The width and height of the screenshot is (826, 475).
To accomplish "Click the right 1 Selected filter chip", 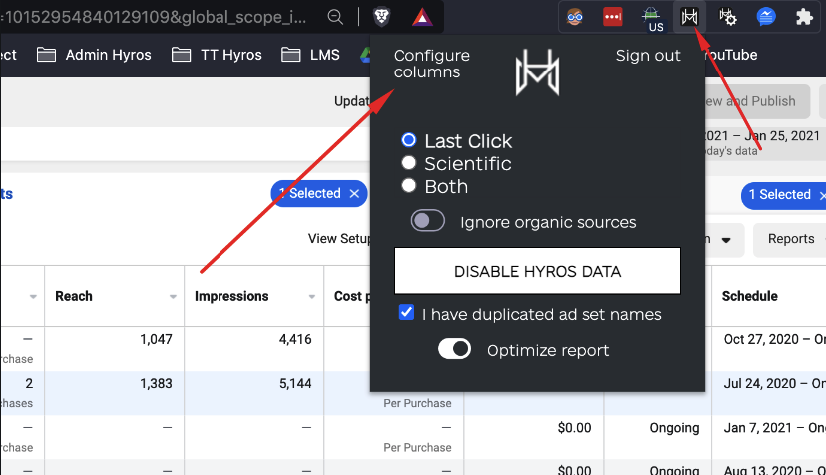I will click(783, 195).
